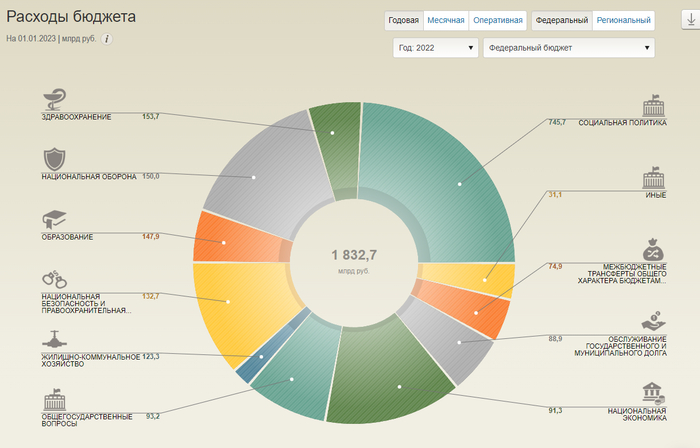The width and height of the screenshot is (700, 448).
Task: Click the Образование label
Action: tap(67, 237)
